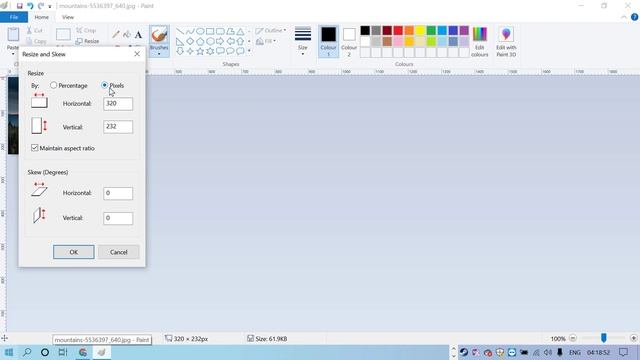This screenshot has height=360, width=640.
Task: Pick the Pentagon shape
Action: [200, 41]
